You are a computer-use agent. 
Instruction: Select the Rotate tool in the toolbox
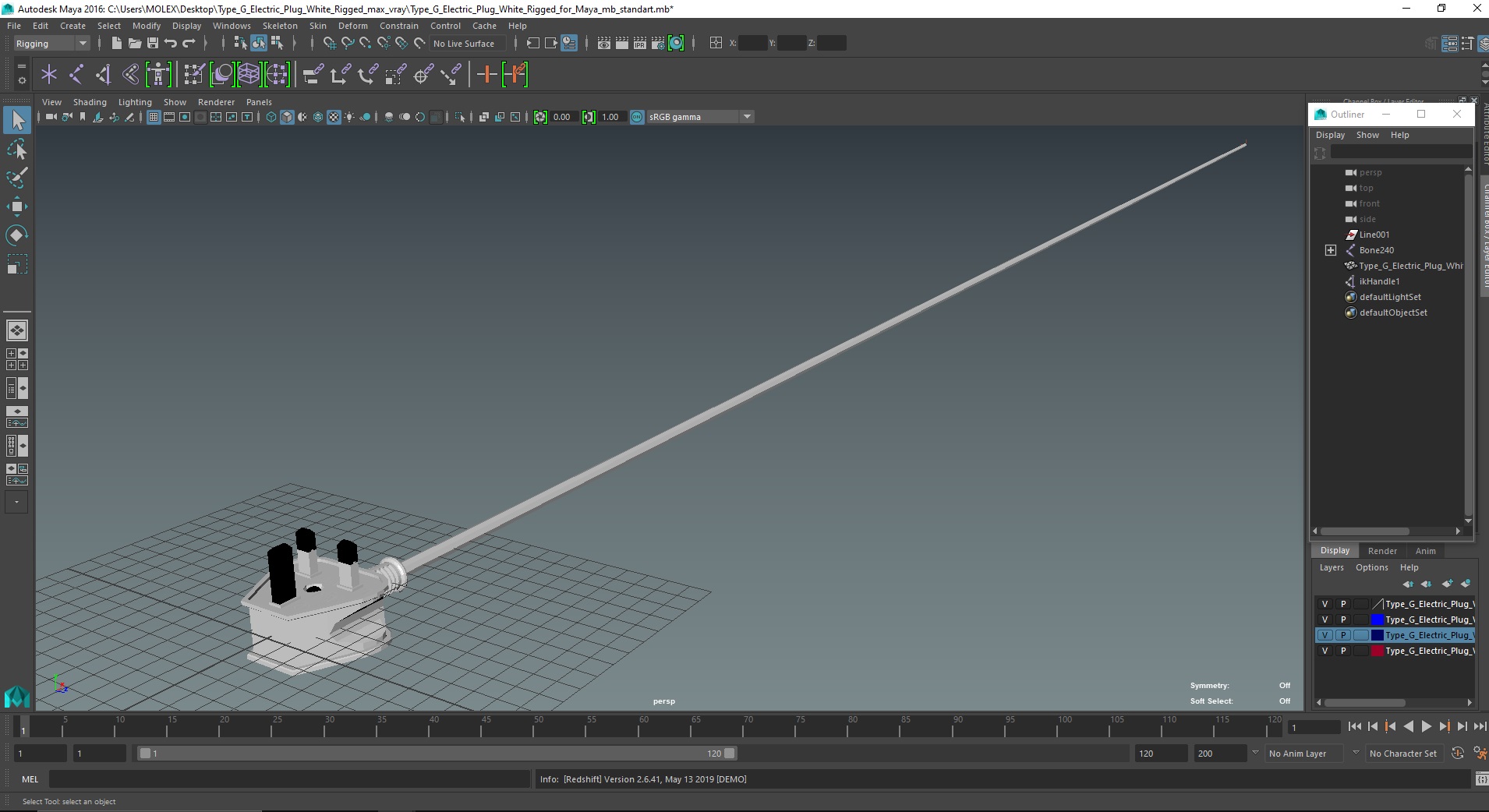point(16,235)
